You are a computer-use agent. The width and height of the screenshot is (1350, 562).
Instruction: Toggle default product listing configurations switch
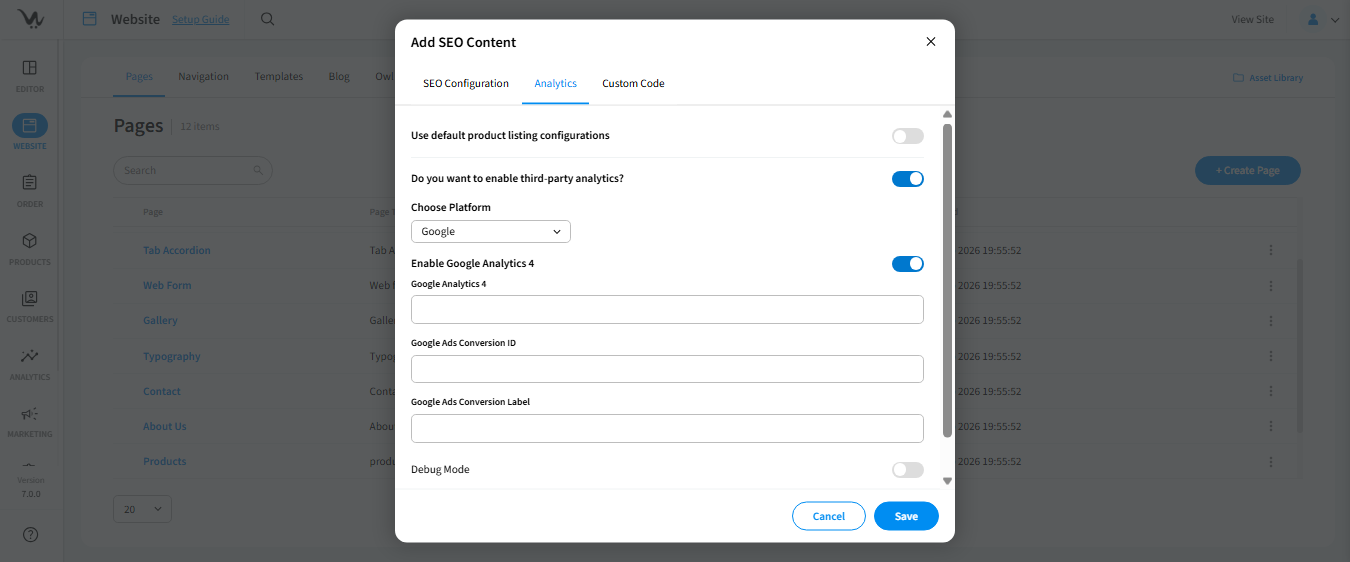pos(907,136)
